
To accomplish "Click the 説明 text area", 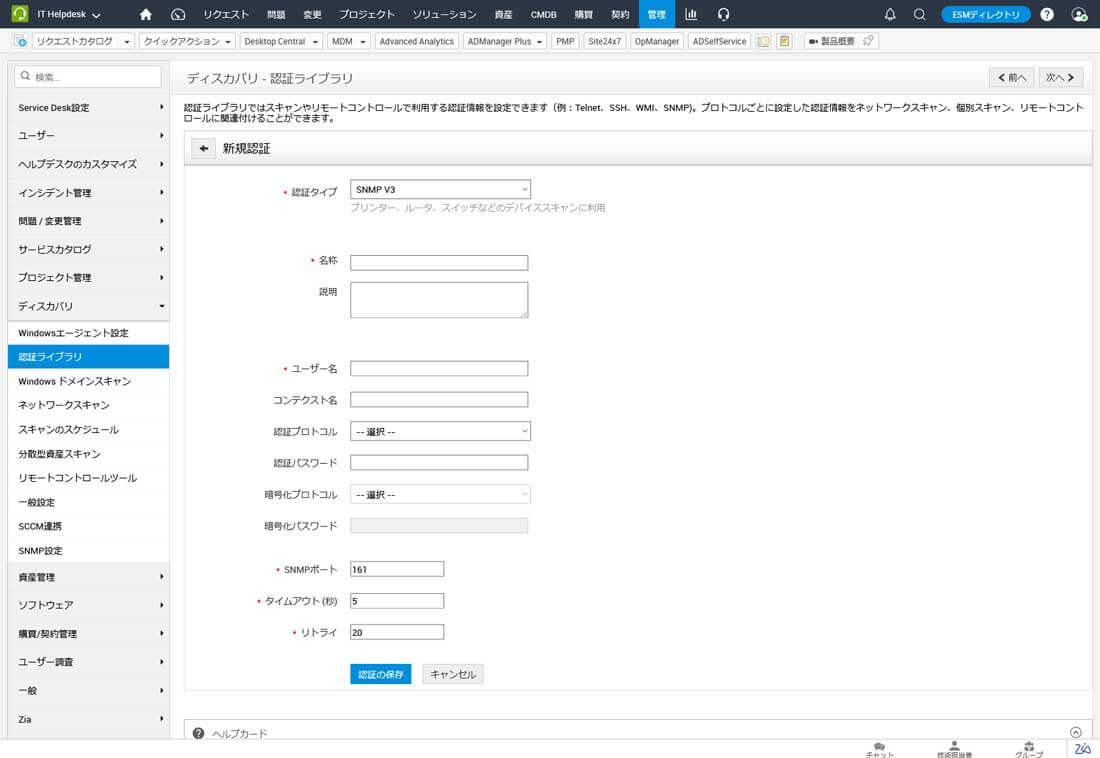I will (439, 300).
